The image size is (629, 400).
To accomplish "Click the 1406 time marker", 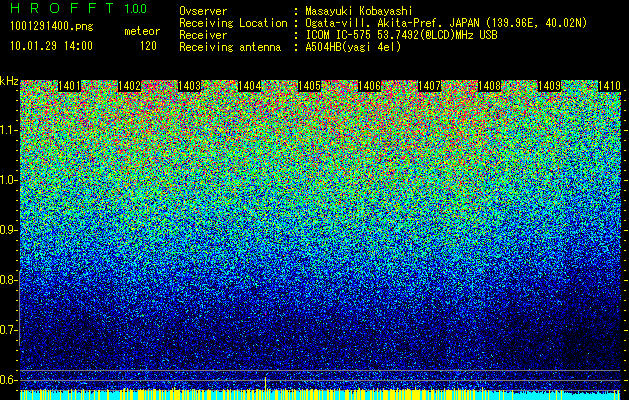I will 369,86.
